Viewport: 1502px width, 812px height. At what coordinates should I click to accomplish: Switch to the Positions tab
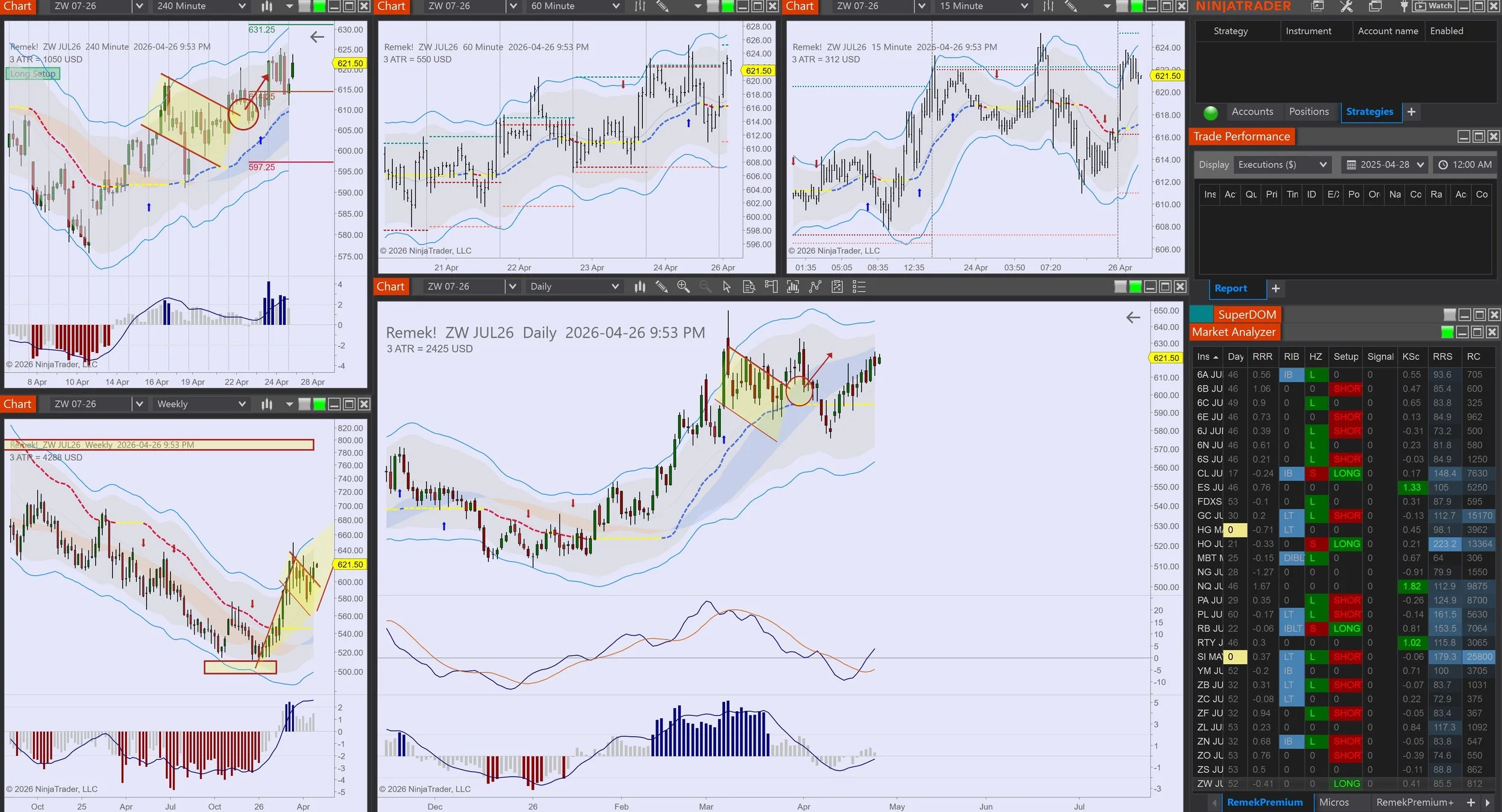1309,112
